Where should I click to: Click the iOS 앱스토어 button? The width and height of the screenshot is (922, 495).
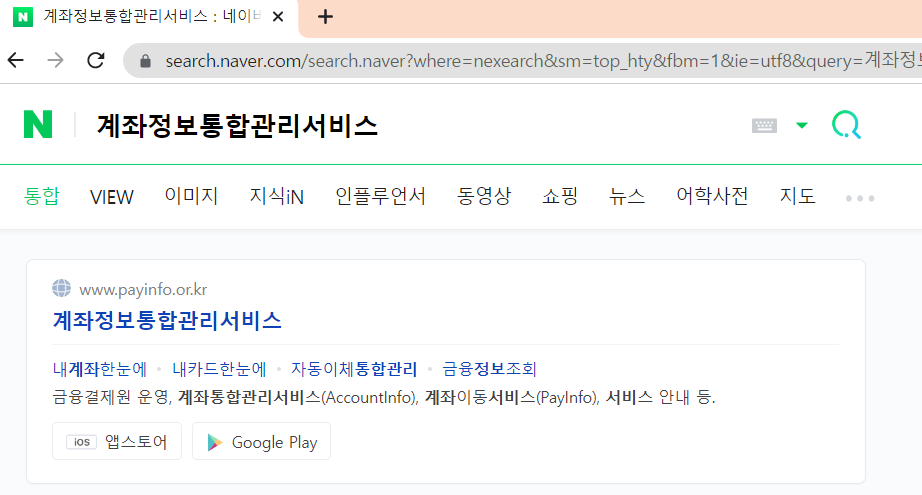(x=117, y=442)
